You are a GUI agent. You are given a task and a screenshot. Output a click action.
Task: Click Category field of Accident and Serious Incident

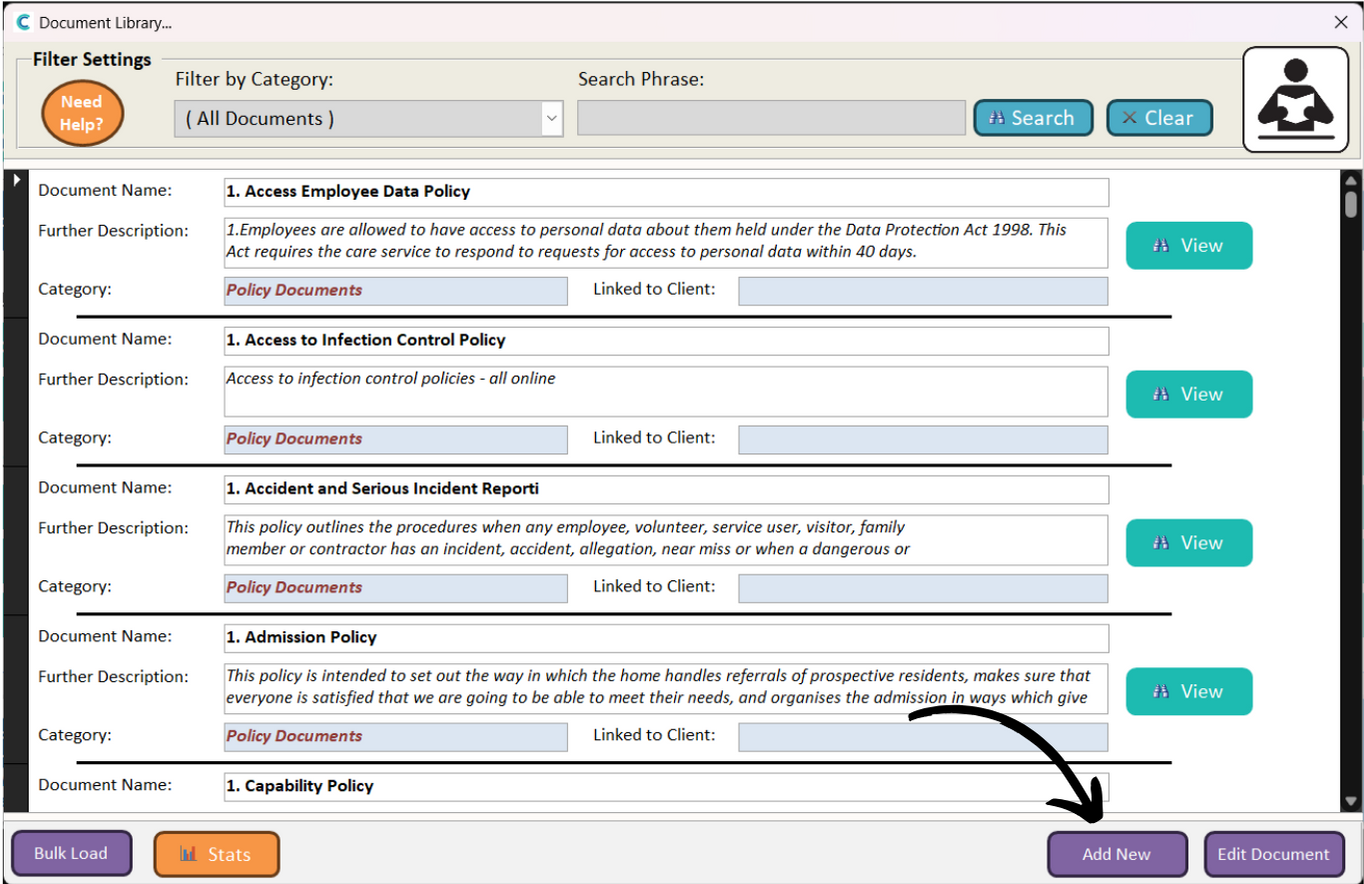point(395,588)
